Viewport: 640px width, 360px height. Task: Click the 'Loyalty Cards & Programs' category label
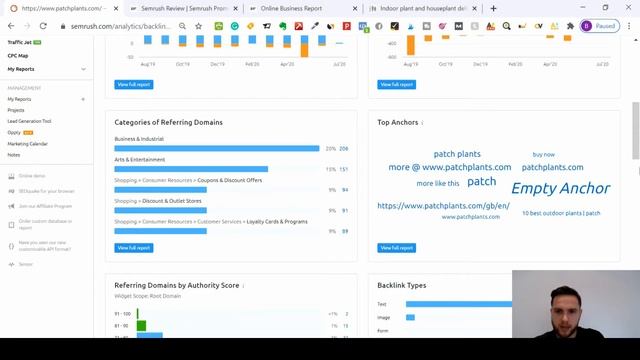(x=277, y=222)
